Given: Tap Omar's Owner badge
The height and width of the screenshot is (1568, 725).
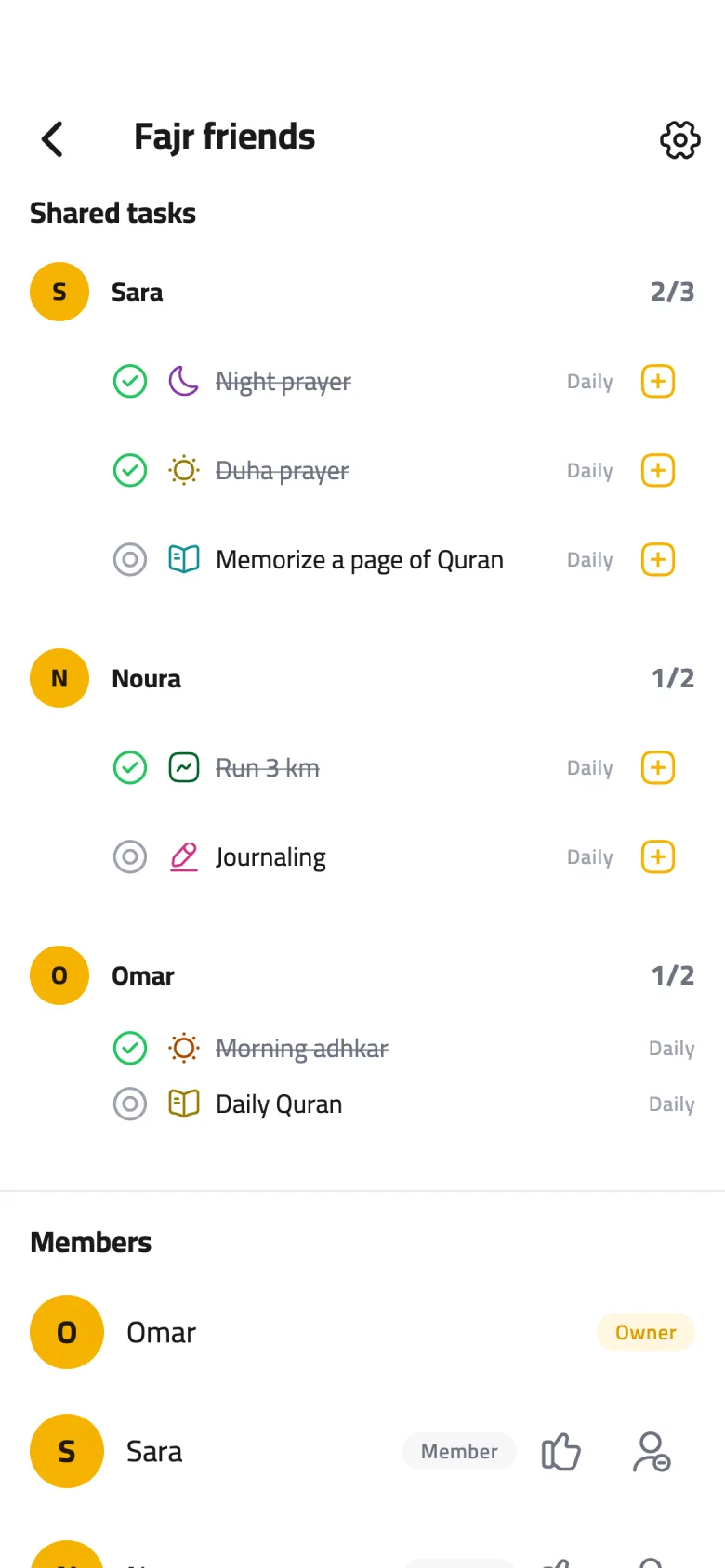Looking at the screenshot, I should point(646,1332).
